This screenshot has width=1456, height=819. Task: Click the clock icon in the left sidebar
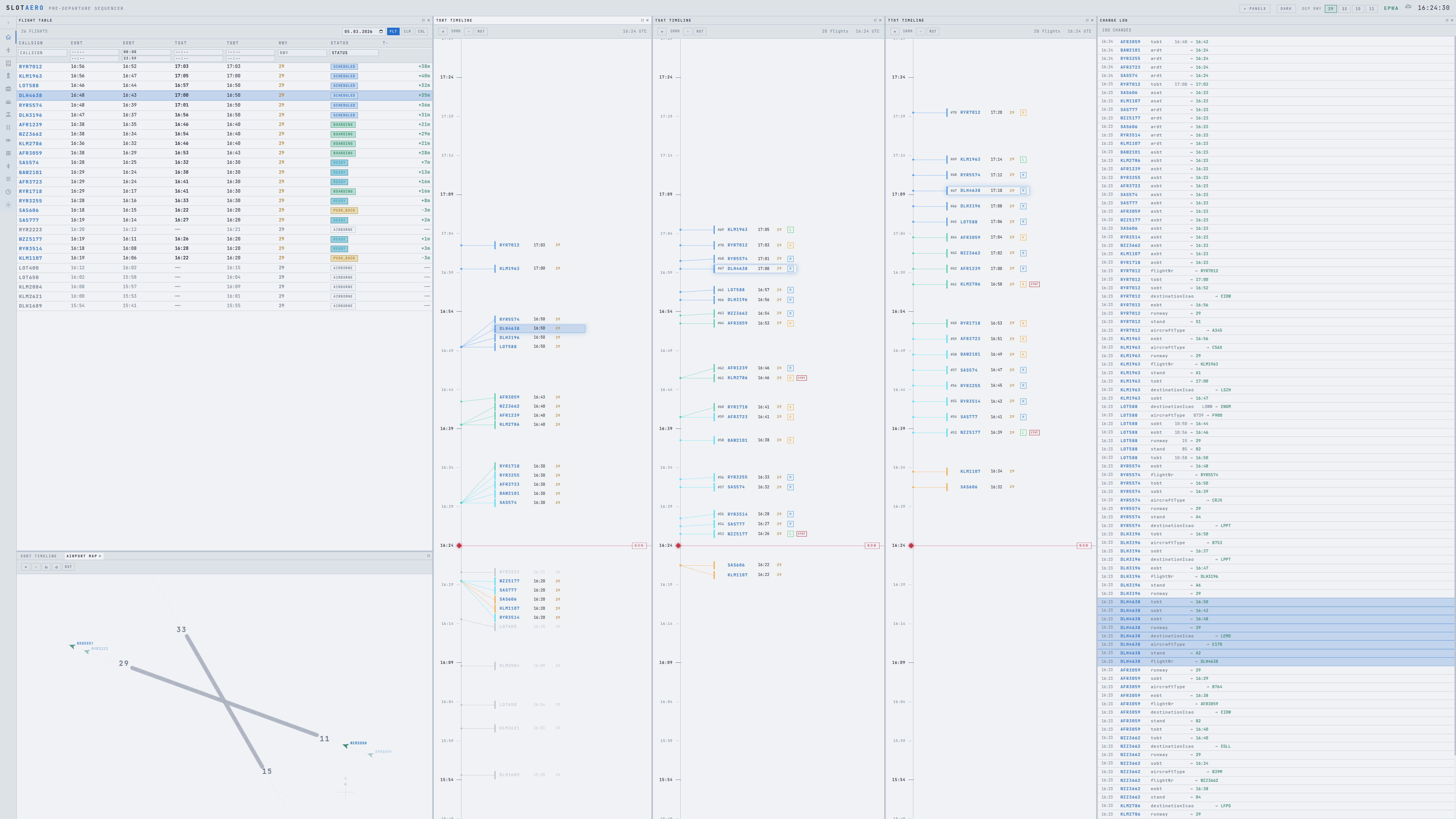pyautogui.click(x=8, y=191)
